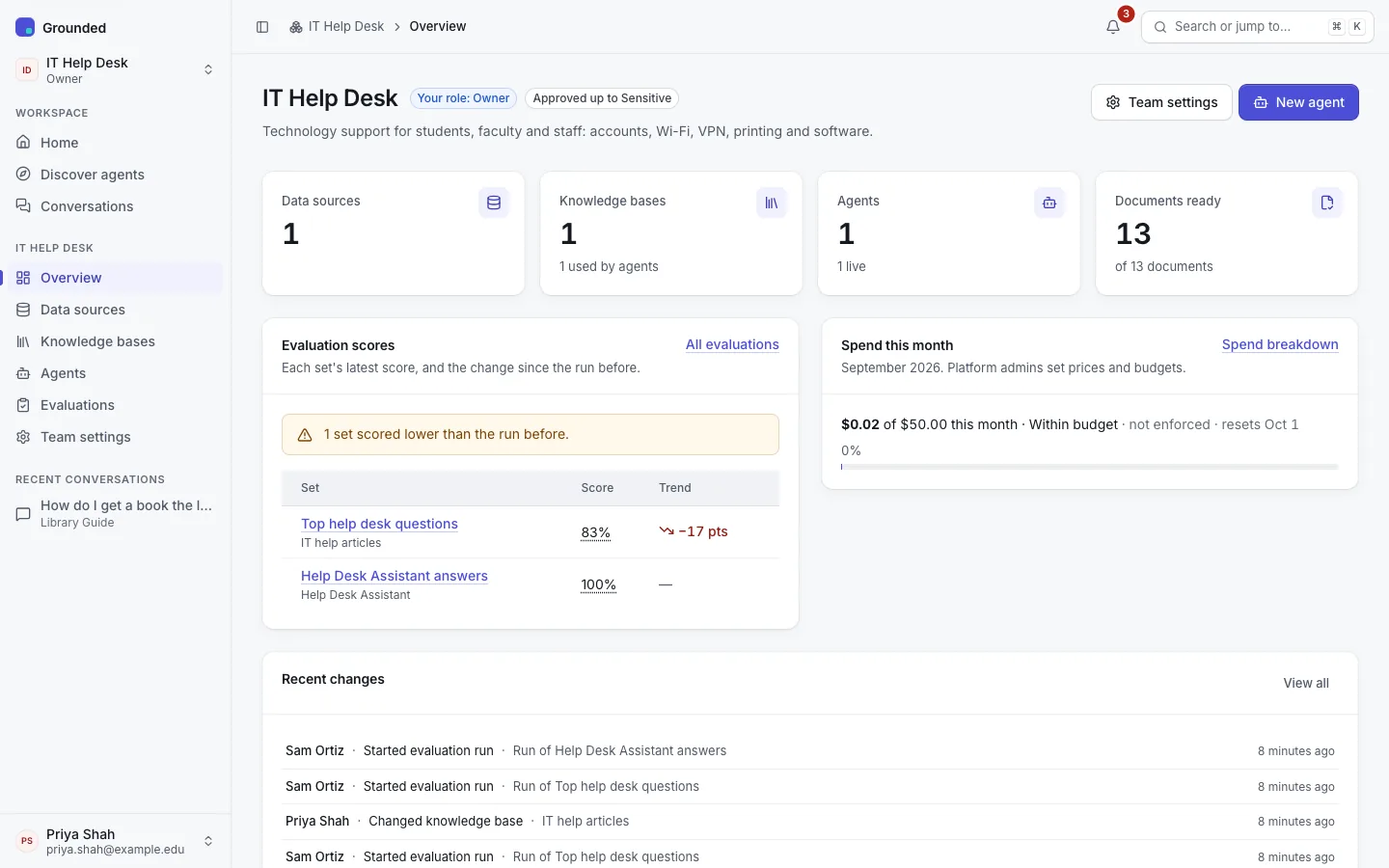Click the monthly spend progress bar
This screenshot has width=1389, height=868.
pyautogui.click(x=1090, y=467)
